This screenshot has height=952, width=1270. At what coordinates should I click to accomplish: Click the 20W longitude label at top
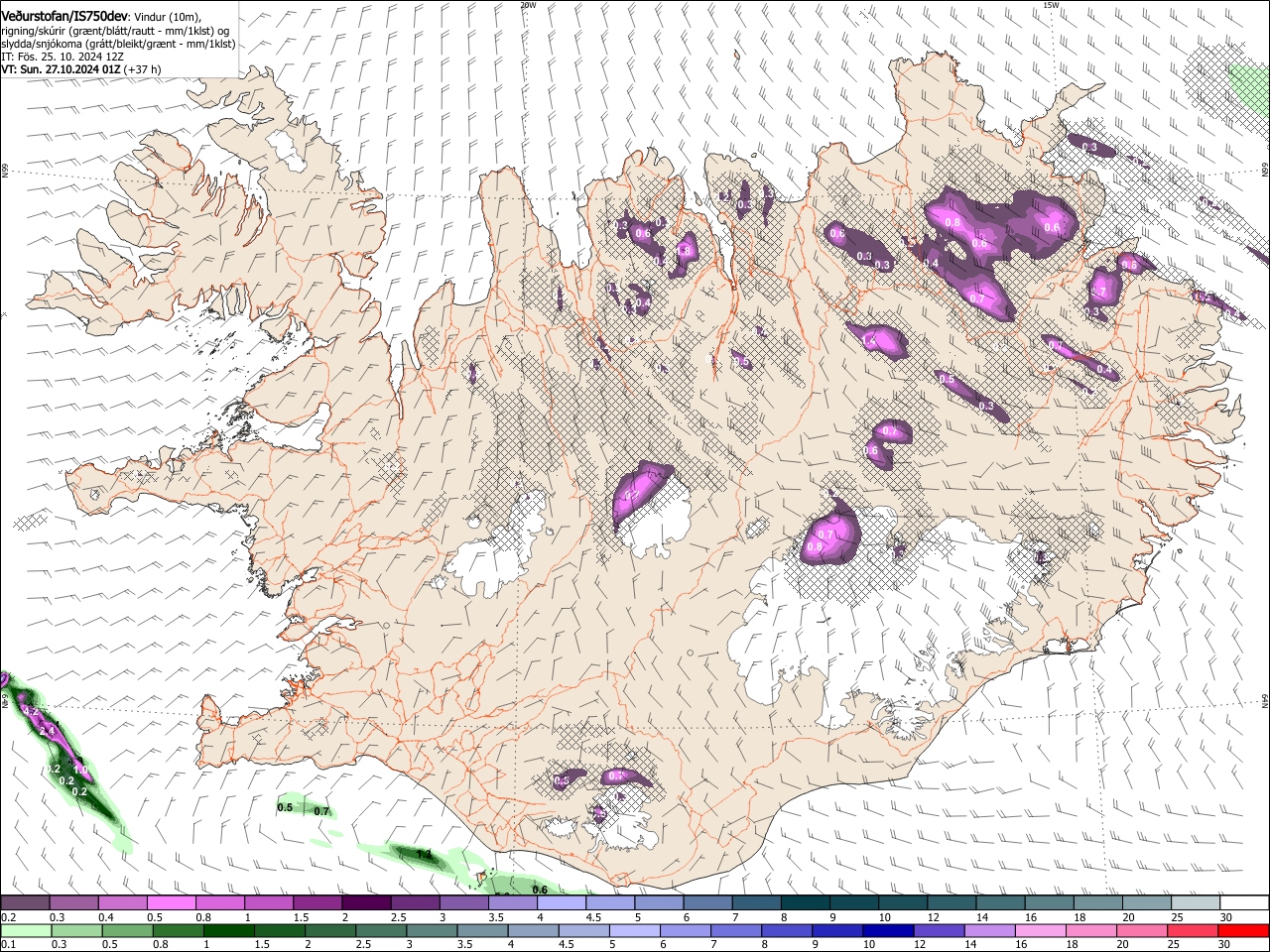[x=528, y=5]
